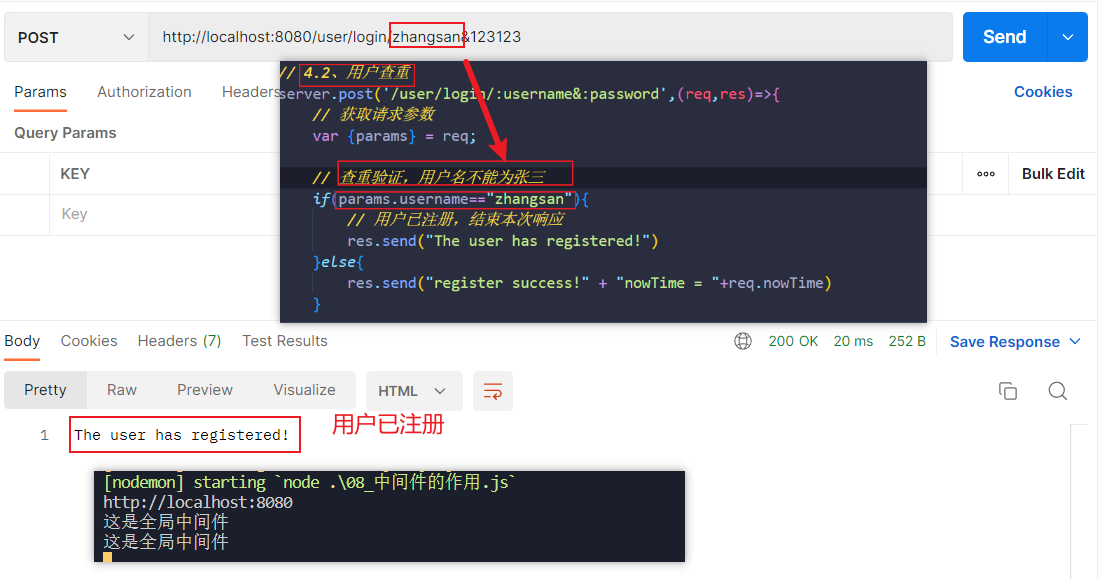This screenshot has height=579, width=1106.
Task: Select the Visualize response view
Action: point(304,390)
